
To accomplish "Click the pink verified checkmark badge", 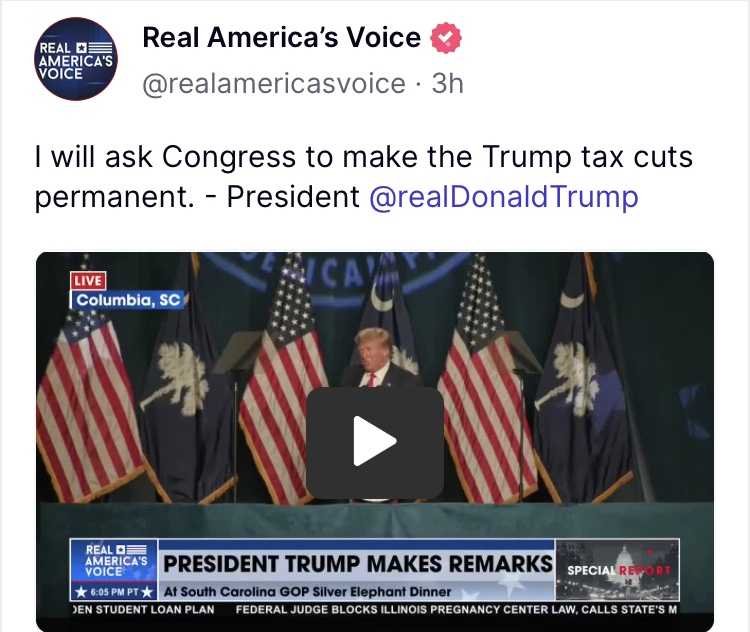I will [x=446, y=38].
